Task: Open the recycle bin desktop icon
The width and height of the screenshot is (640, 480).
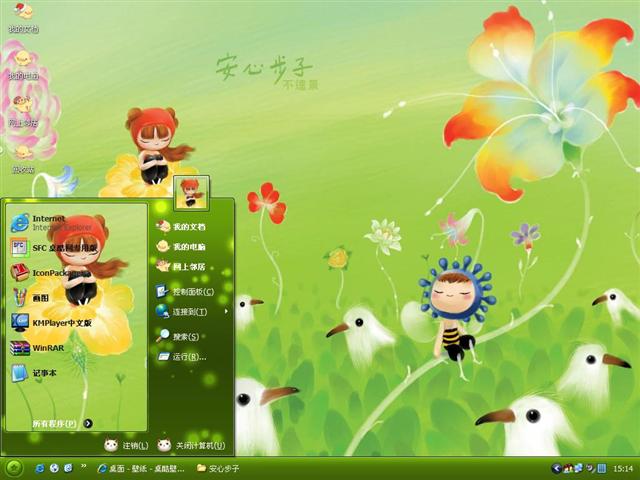Action: tap(23, 159)
